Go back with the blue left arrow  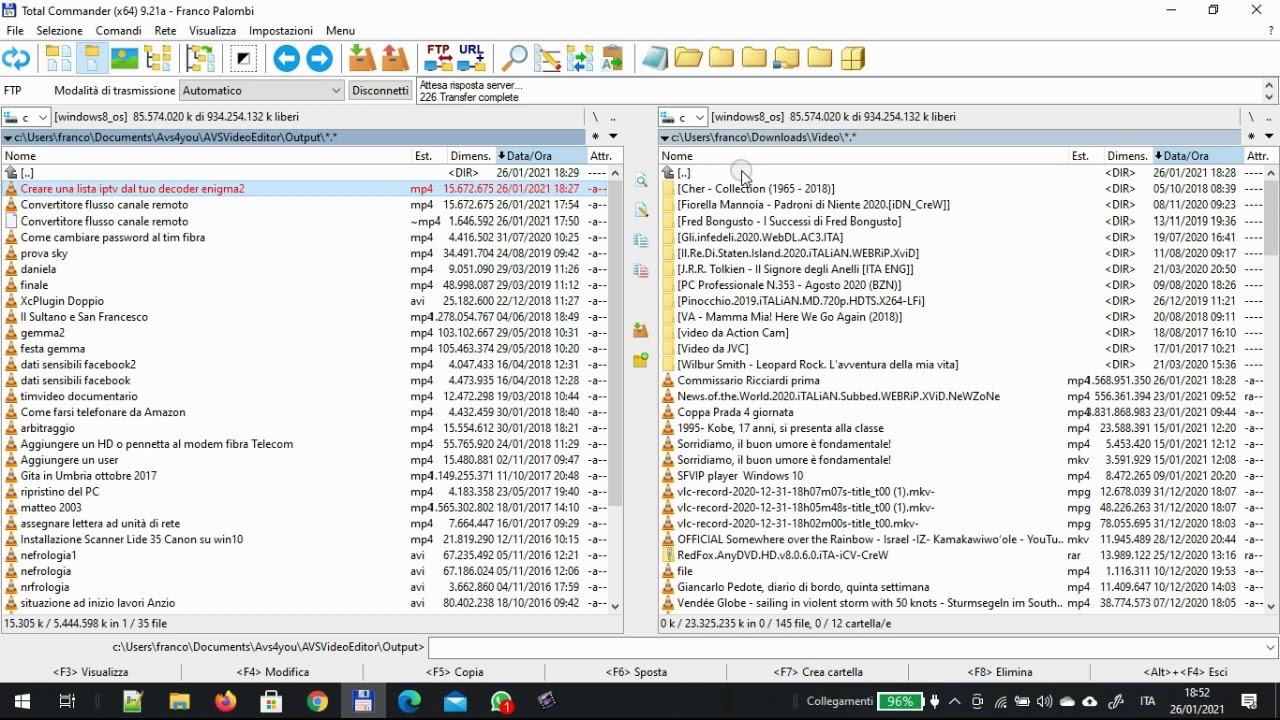pos(286,59)
